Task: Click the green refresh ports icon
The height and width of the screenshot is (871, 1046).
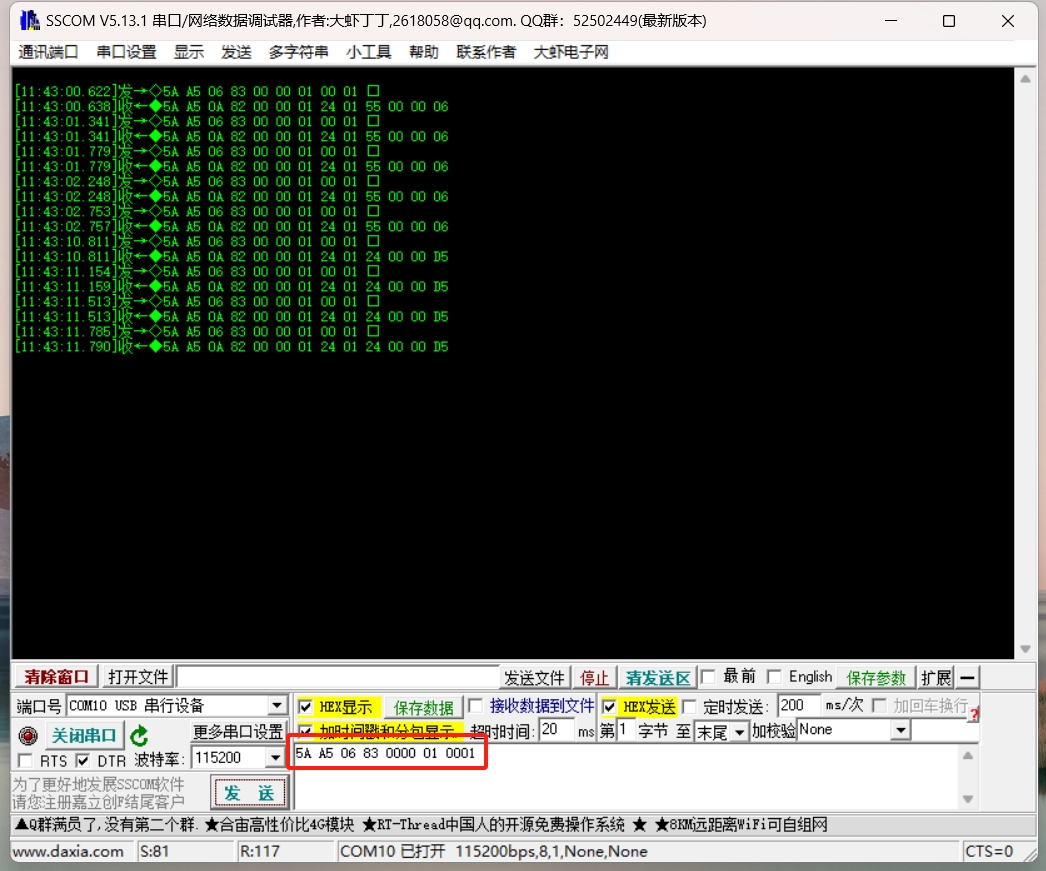Action: [x=139, y=736]
